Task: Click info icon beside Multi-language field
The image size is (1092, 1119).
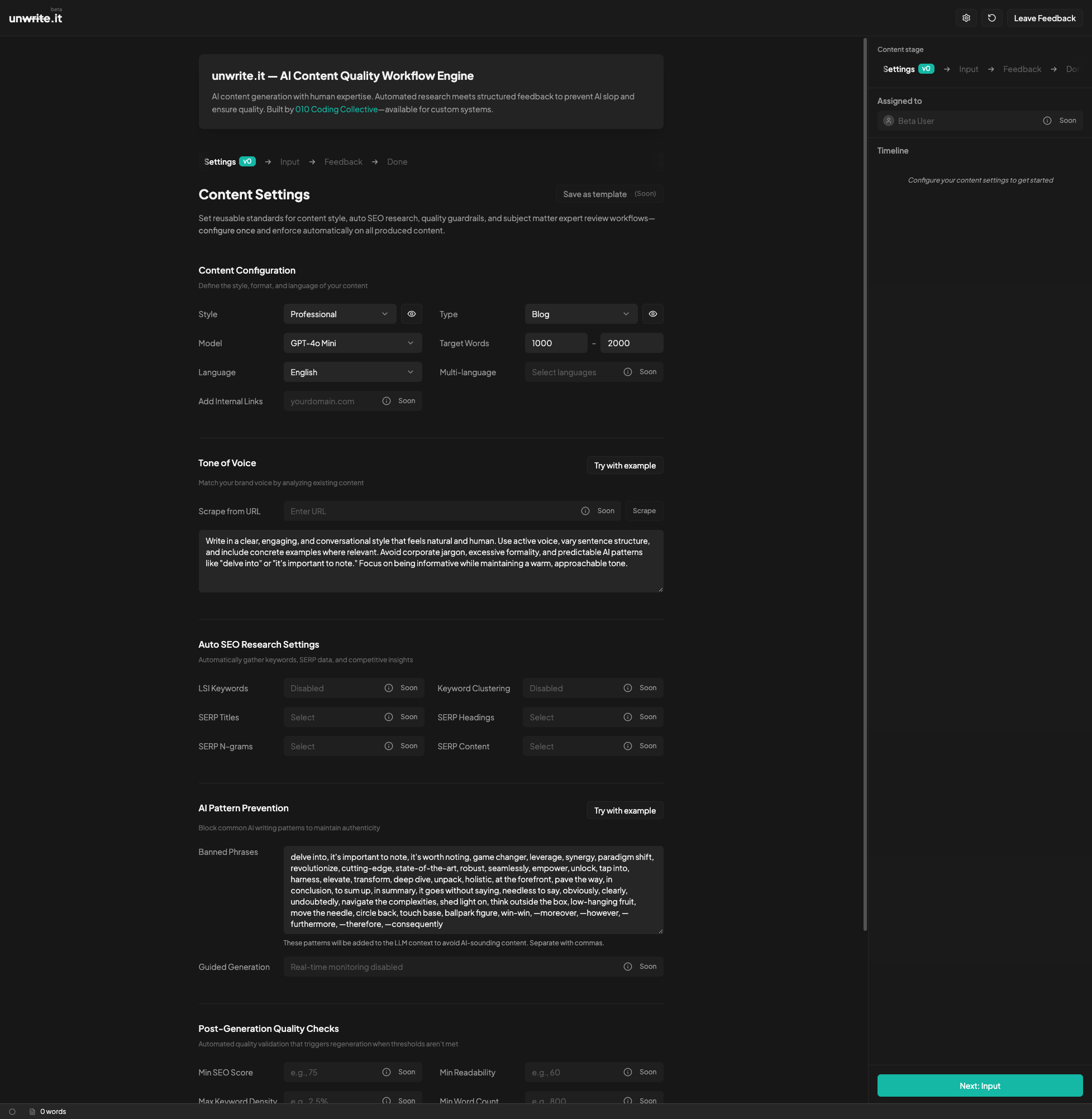Action: point(627,372)
